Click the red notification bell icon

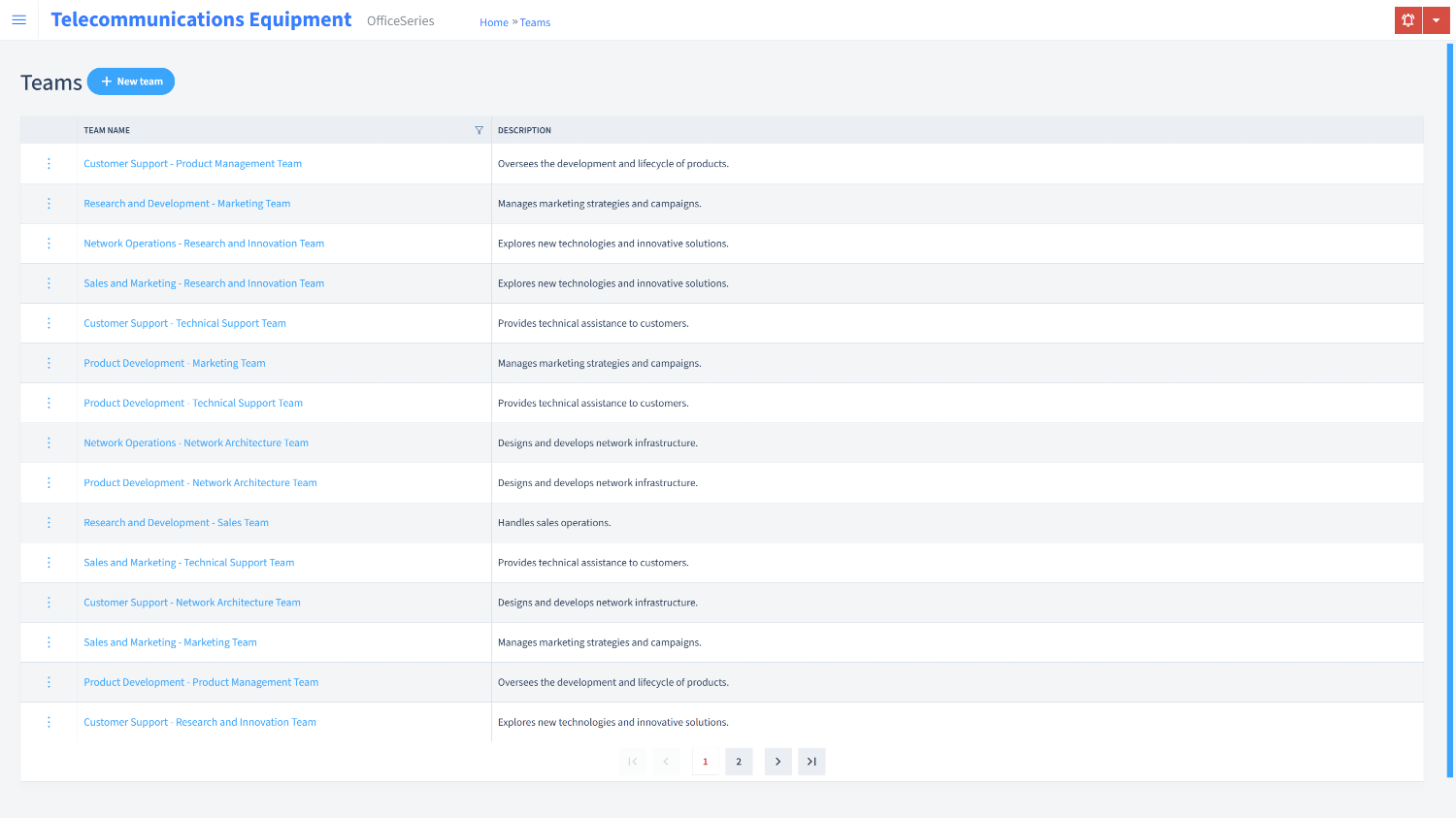tap(1407, 20)
